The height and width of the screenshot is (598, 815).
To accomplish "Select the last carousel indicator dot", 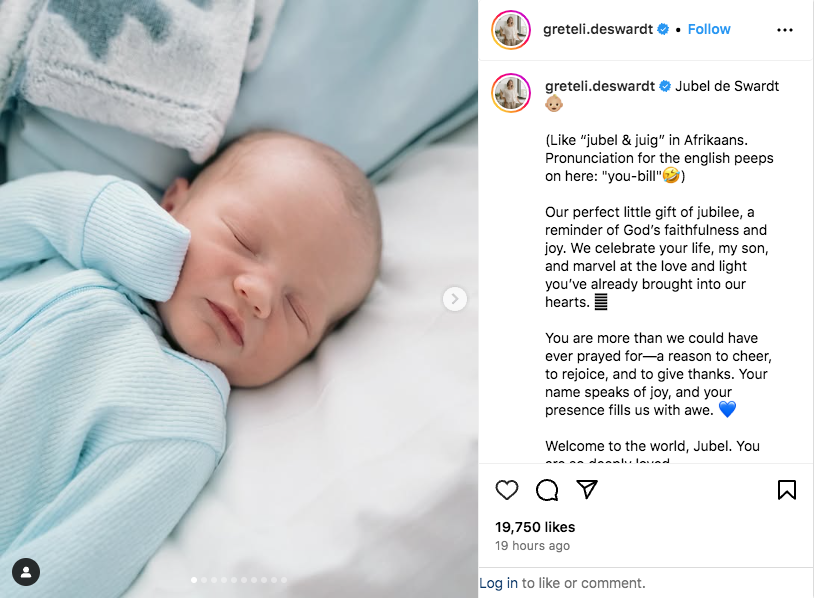I will (284, 580).
